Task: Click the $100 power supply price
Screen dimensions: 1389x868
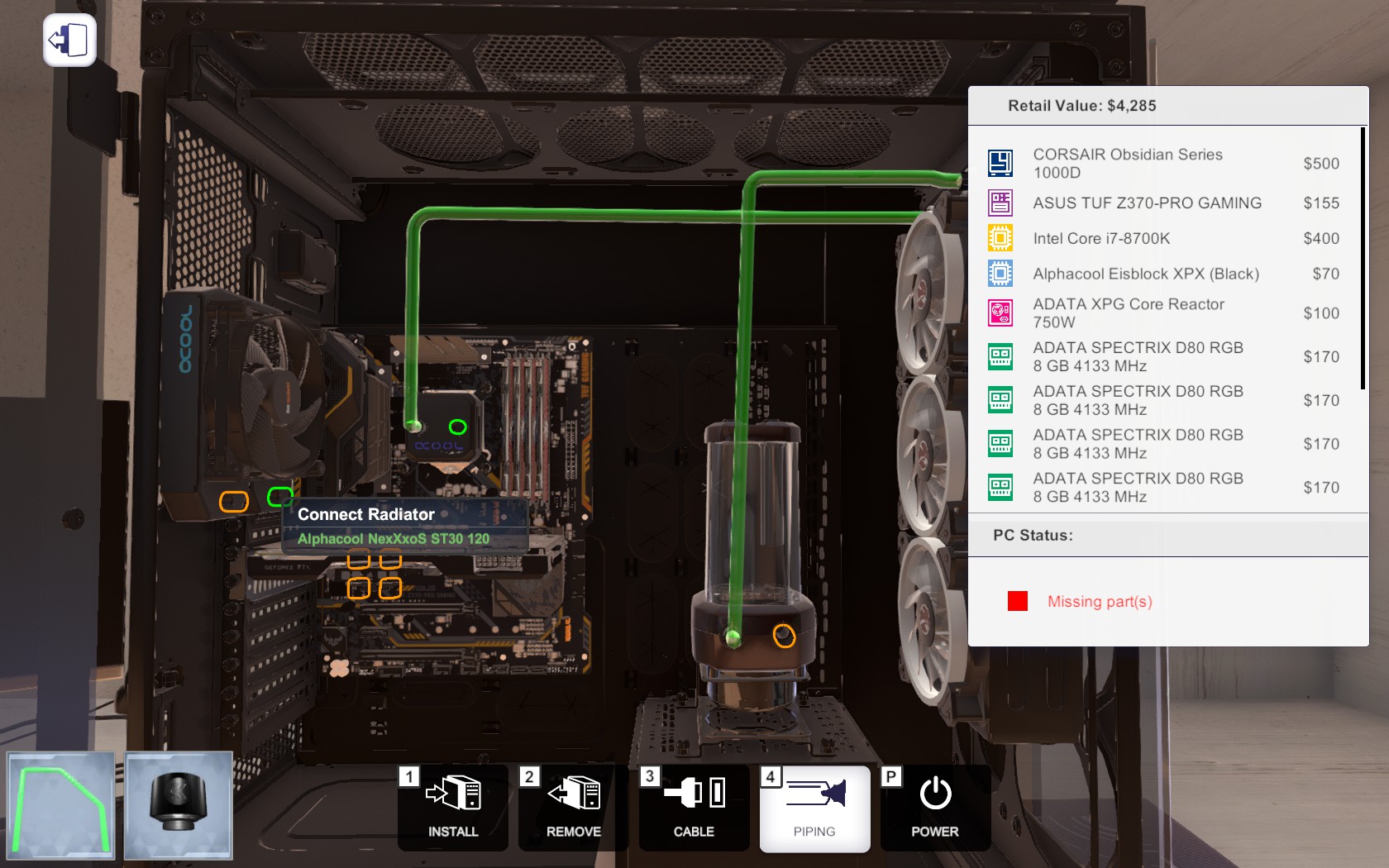Action: click(x=1321, y=313)
